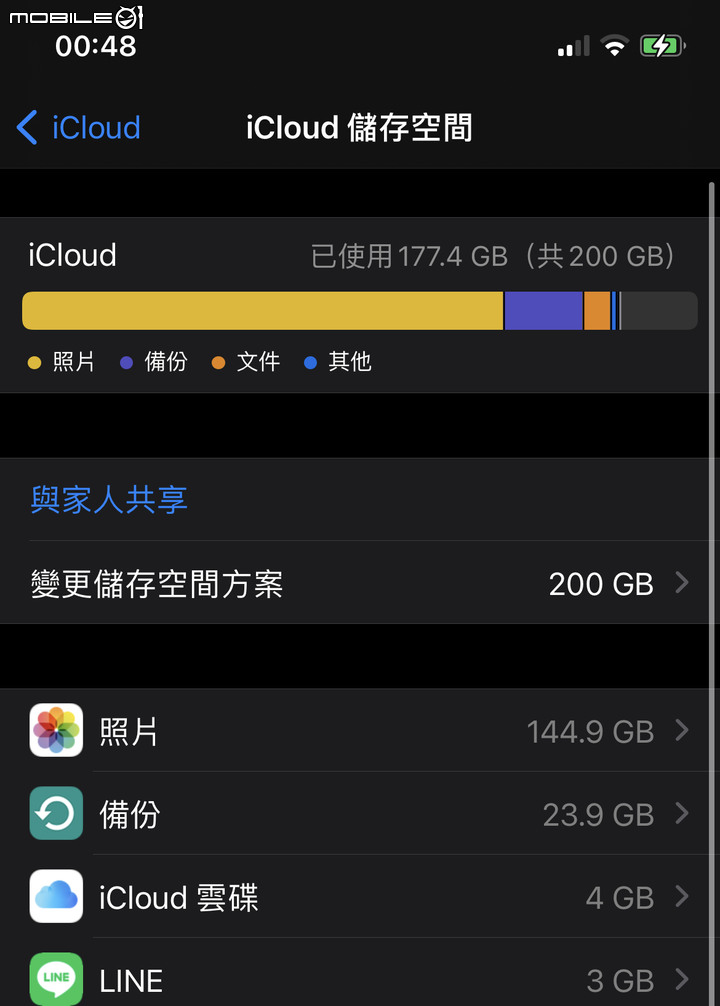Tap 與家人共享 link
Image resolution: width=720 pixels, height=1006 pixels.
[x=109, y=500]
